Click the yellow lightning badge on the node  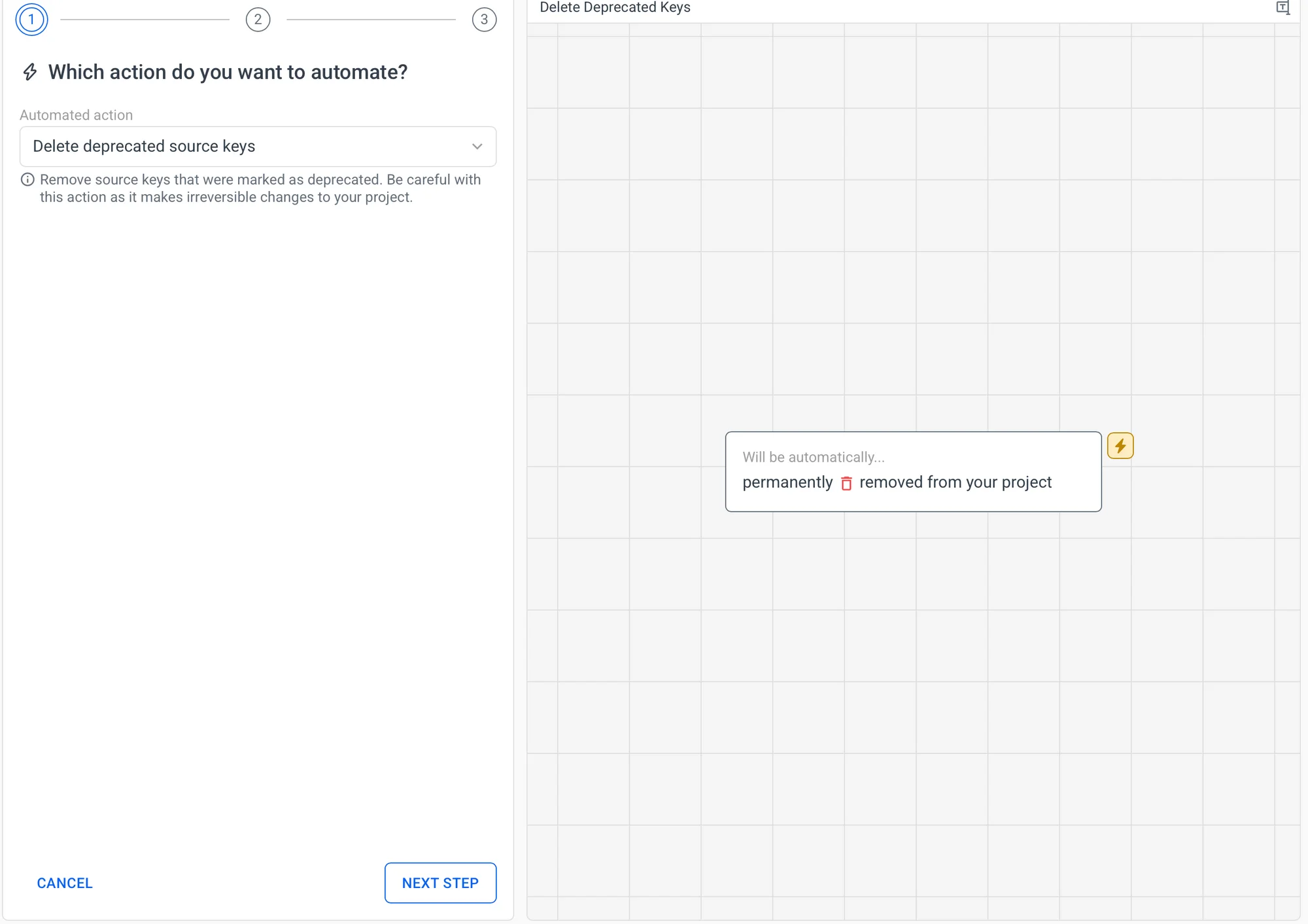(x=1120, y=446)
